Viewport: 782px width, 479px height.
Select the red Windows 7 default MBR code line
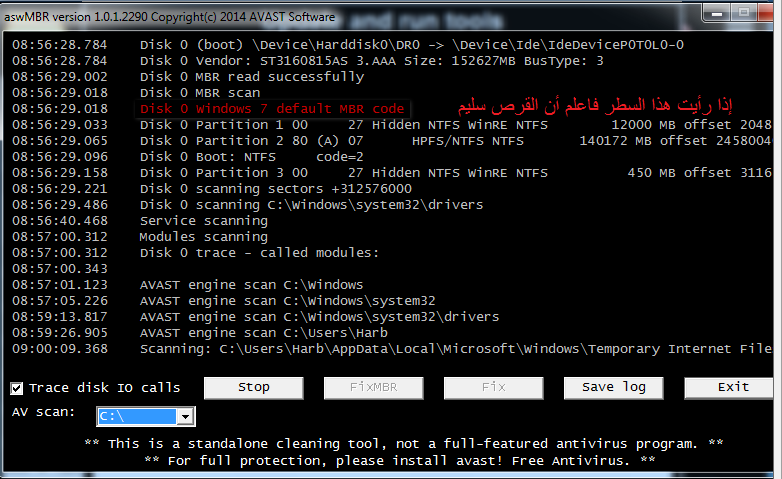(x=272, y=109)
